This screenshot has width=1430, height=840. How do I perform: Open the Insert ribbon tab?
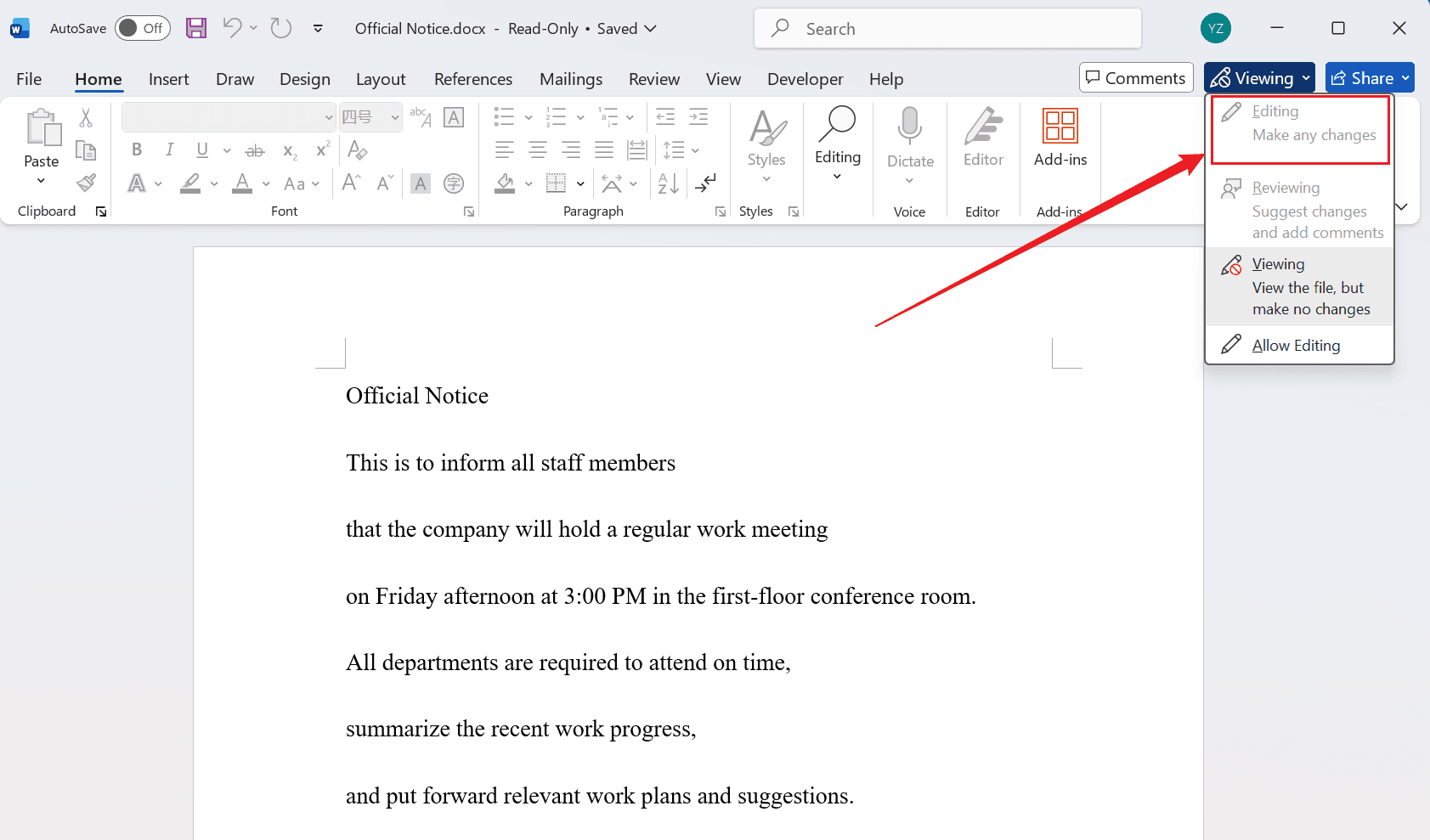coord(168,79)
